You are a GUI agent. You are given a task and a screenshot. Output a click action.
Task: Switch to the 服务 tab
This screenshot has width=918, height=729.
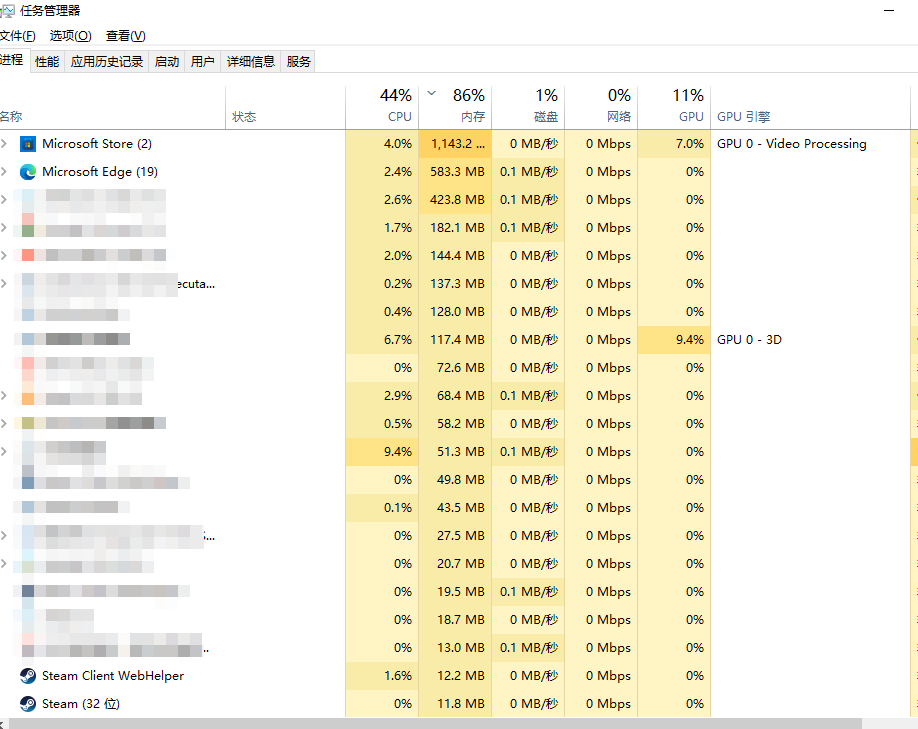click(297, 60)
